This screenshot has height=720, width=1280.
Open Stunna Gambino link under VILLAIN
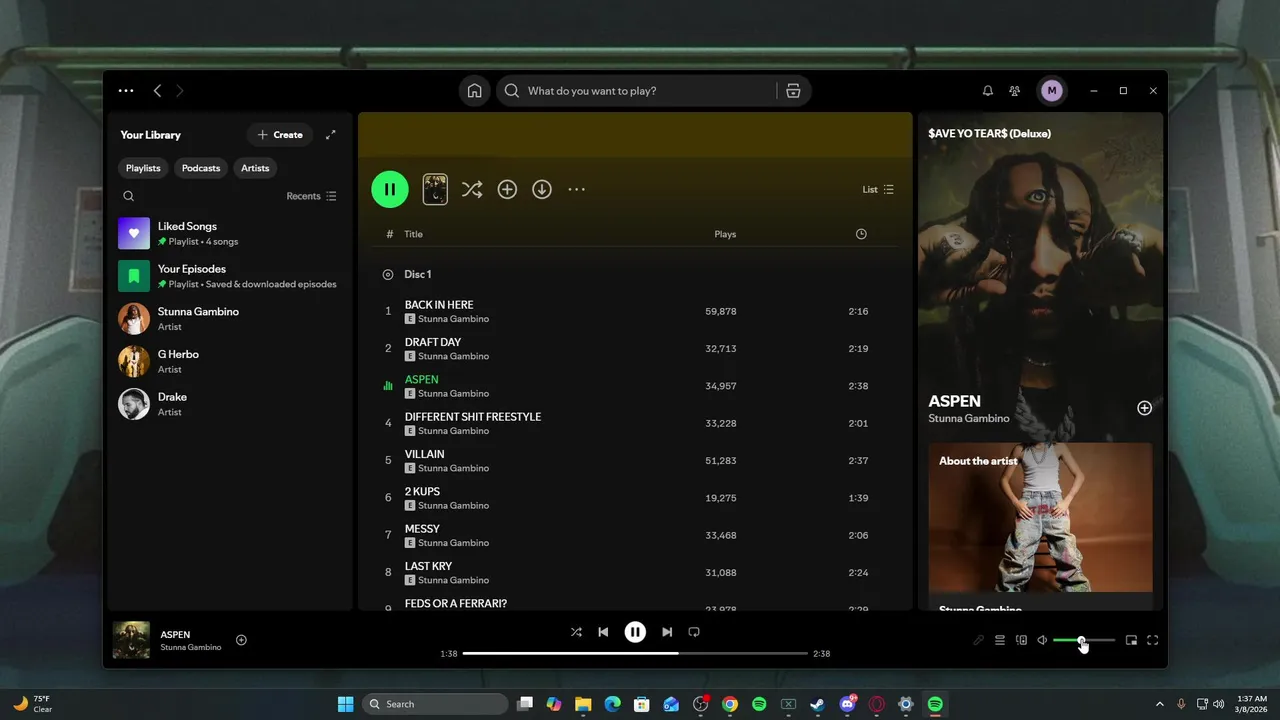tap(453, 468)
